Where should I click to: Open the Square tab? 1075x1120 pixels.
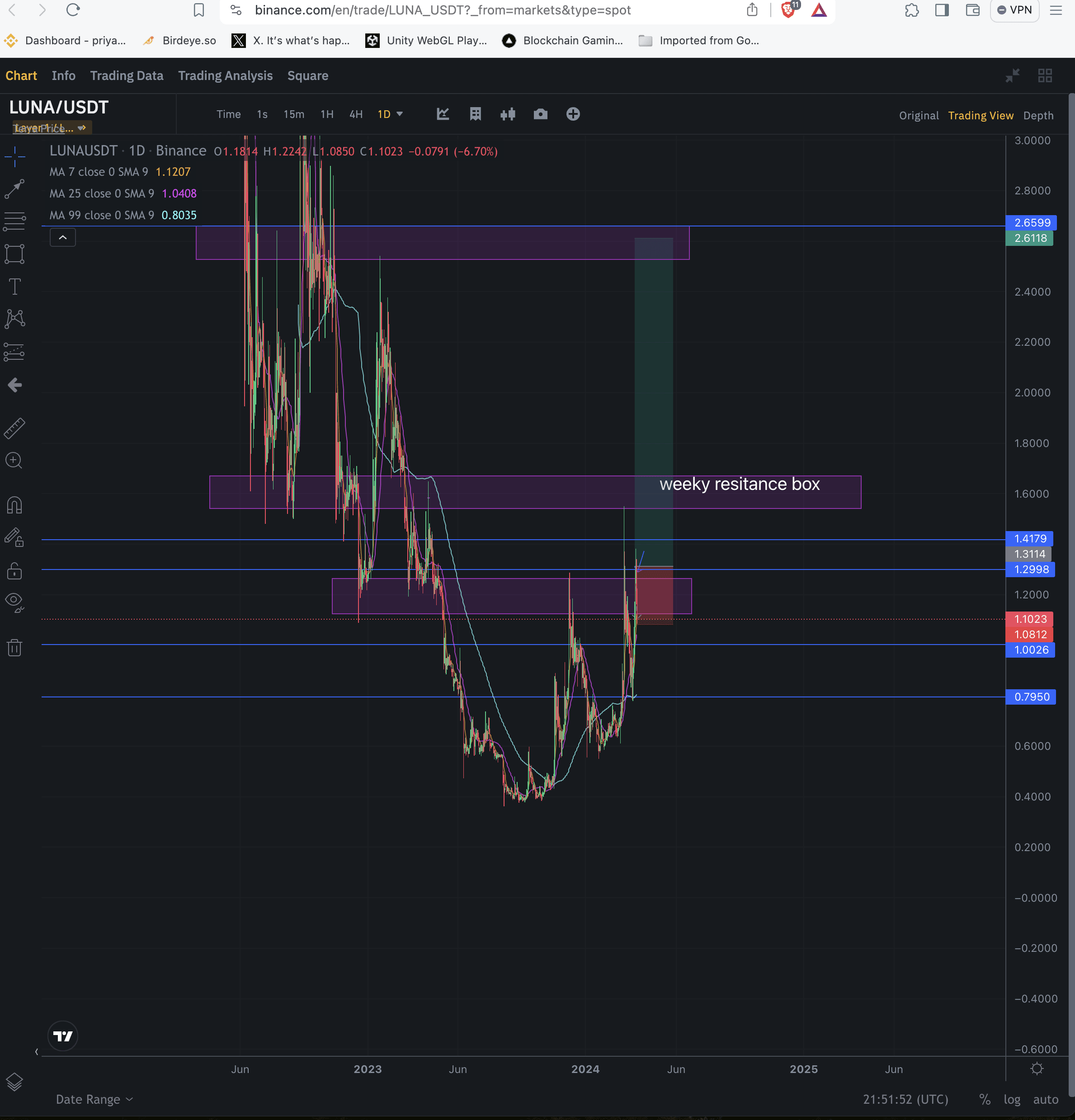coord(307,75)
